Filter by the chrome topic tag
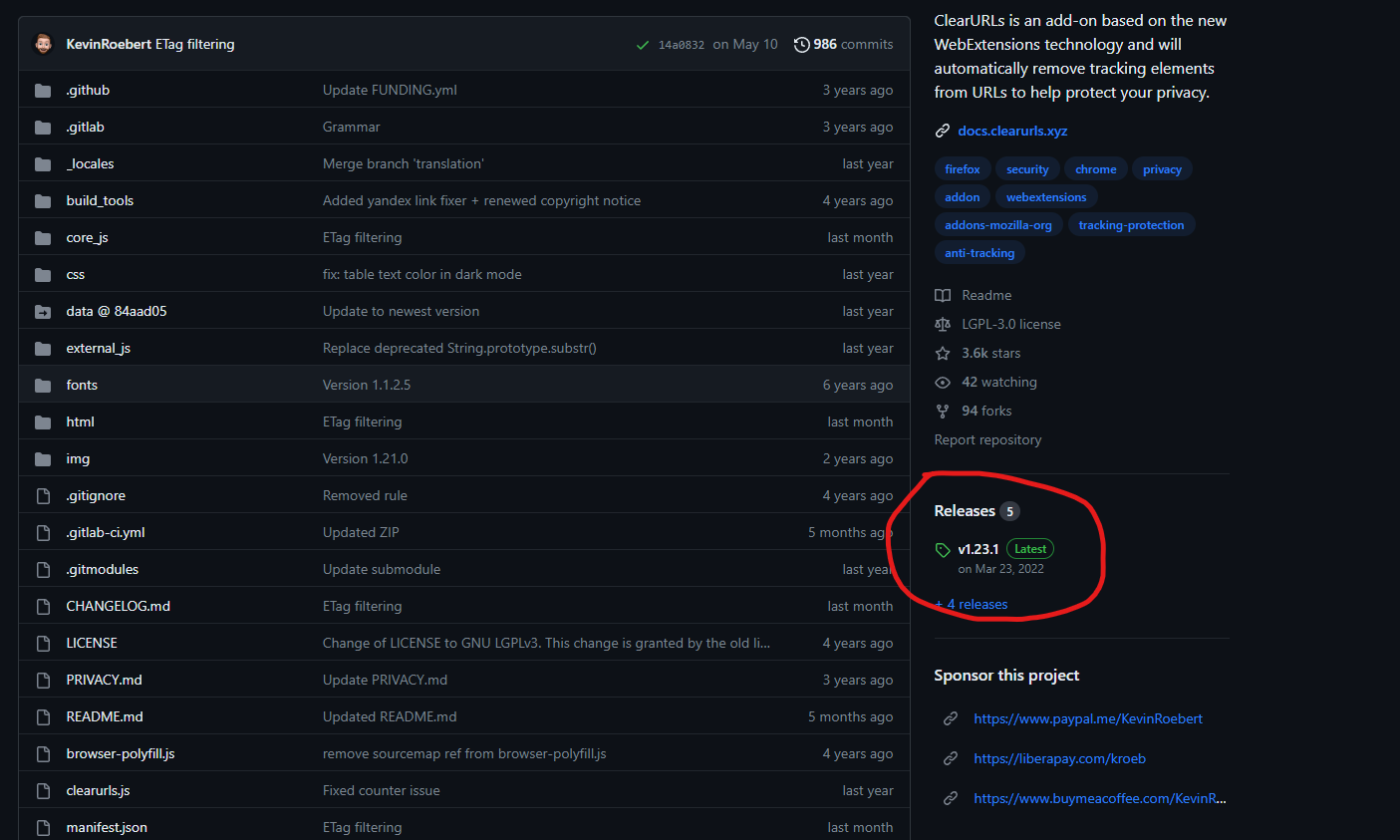Viewport: 1400px width, 840px height. 1096,169
